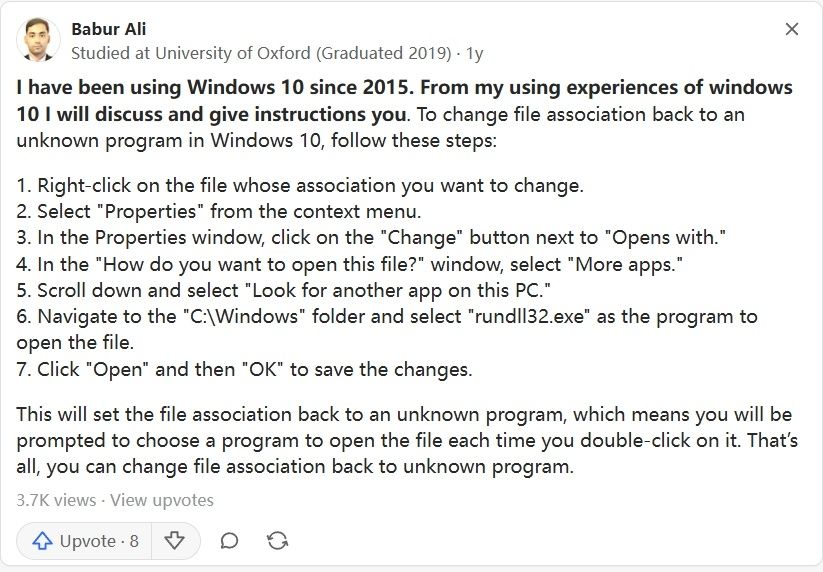Screen dimensions: 823x572
Task: Click step 5 about "Look for another app"
Action: pos(283,290)
